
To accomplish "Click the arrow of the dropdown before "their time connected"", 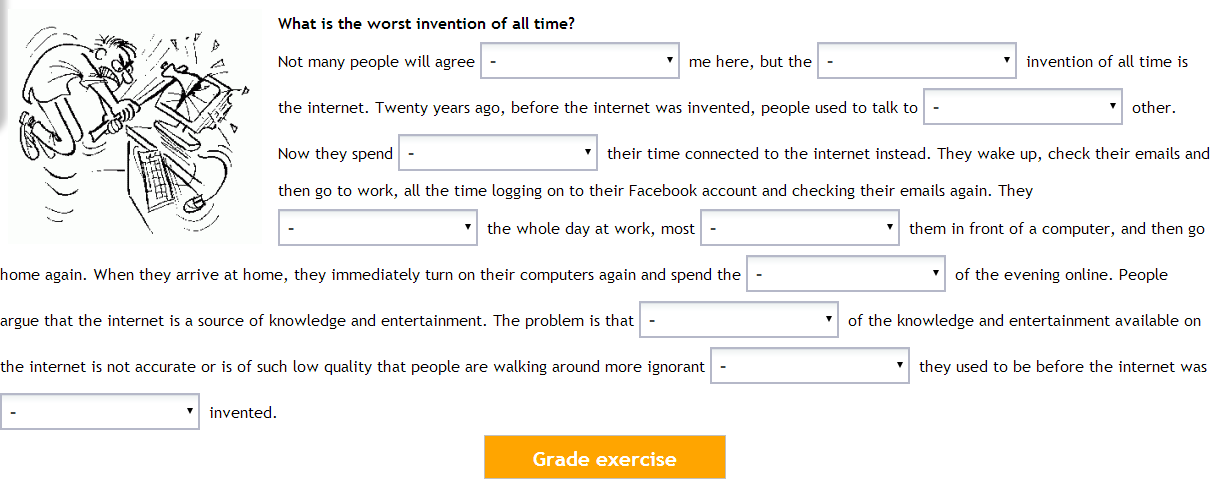I will pos(588,153).
